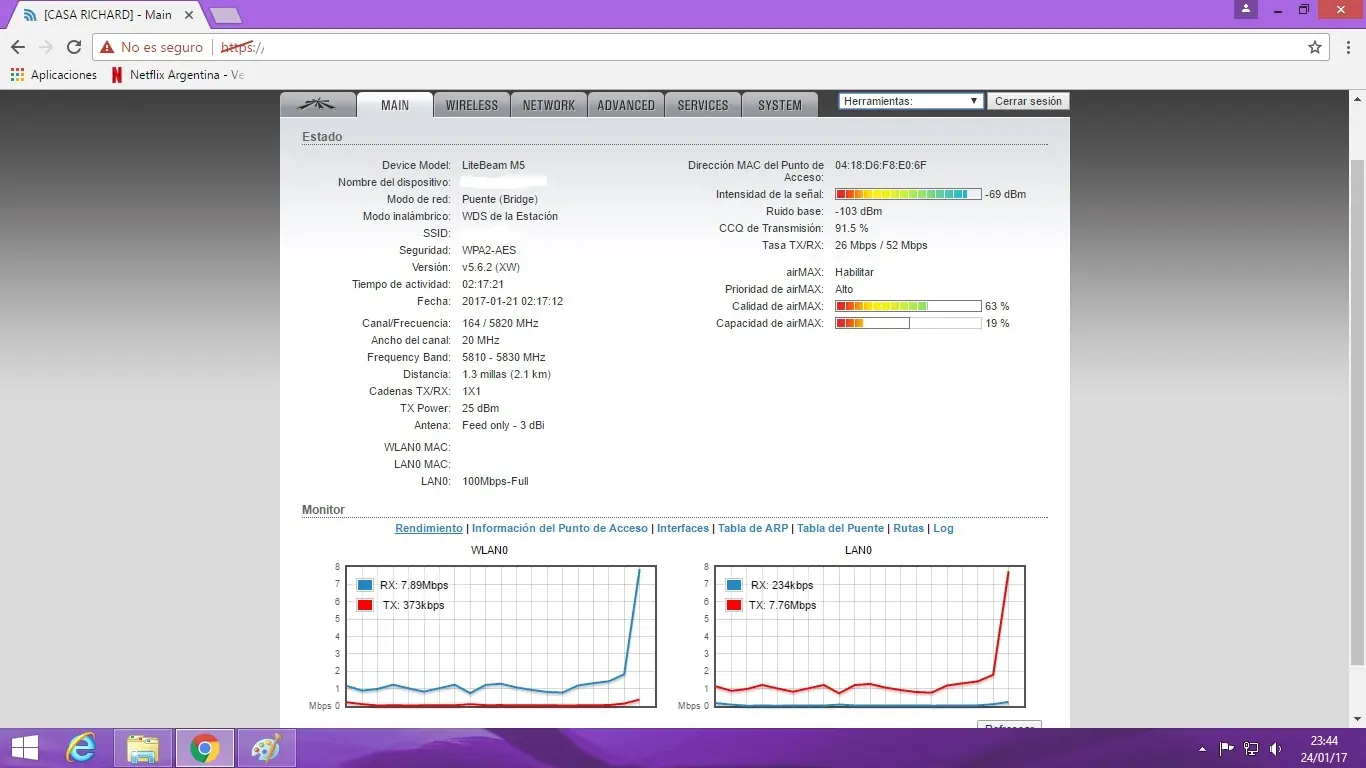The width and height of the screenshot is (1366, 768).
Task: Open the NETWORK tab
Action: click(548, 105)
